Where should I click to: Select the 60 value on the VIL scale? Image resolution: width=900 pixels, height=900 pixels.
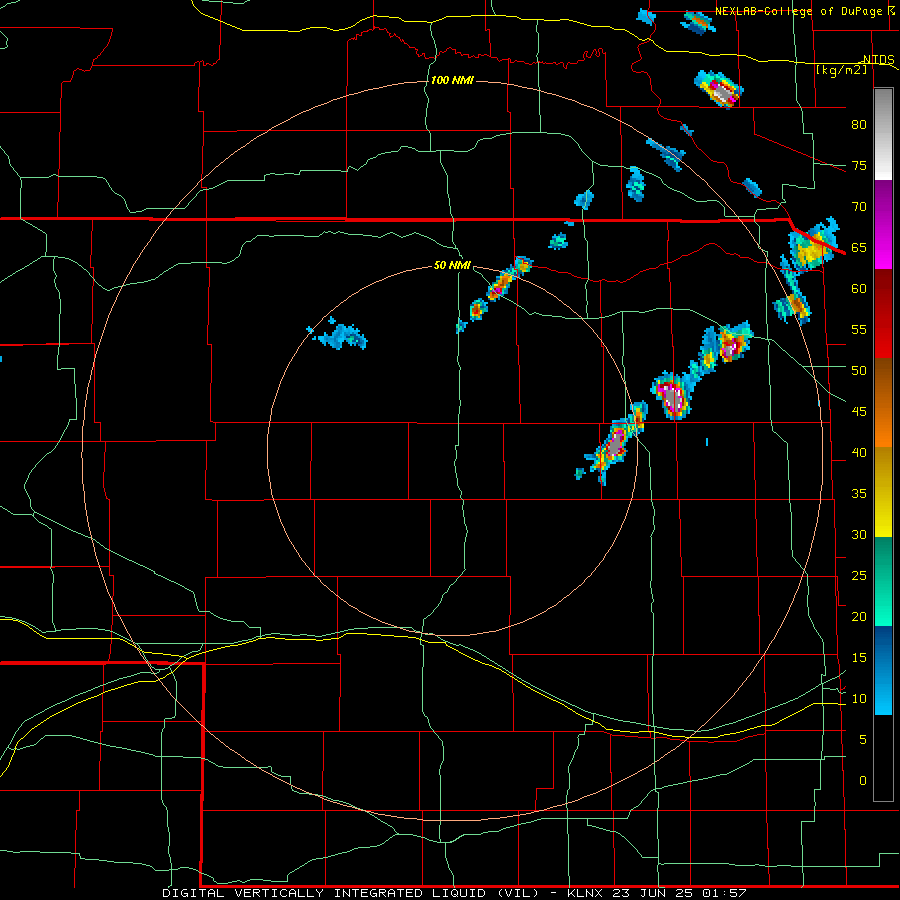point(859,289)
